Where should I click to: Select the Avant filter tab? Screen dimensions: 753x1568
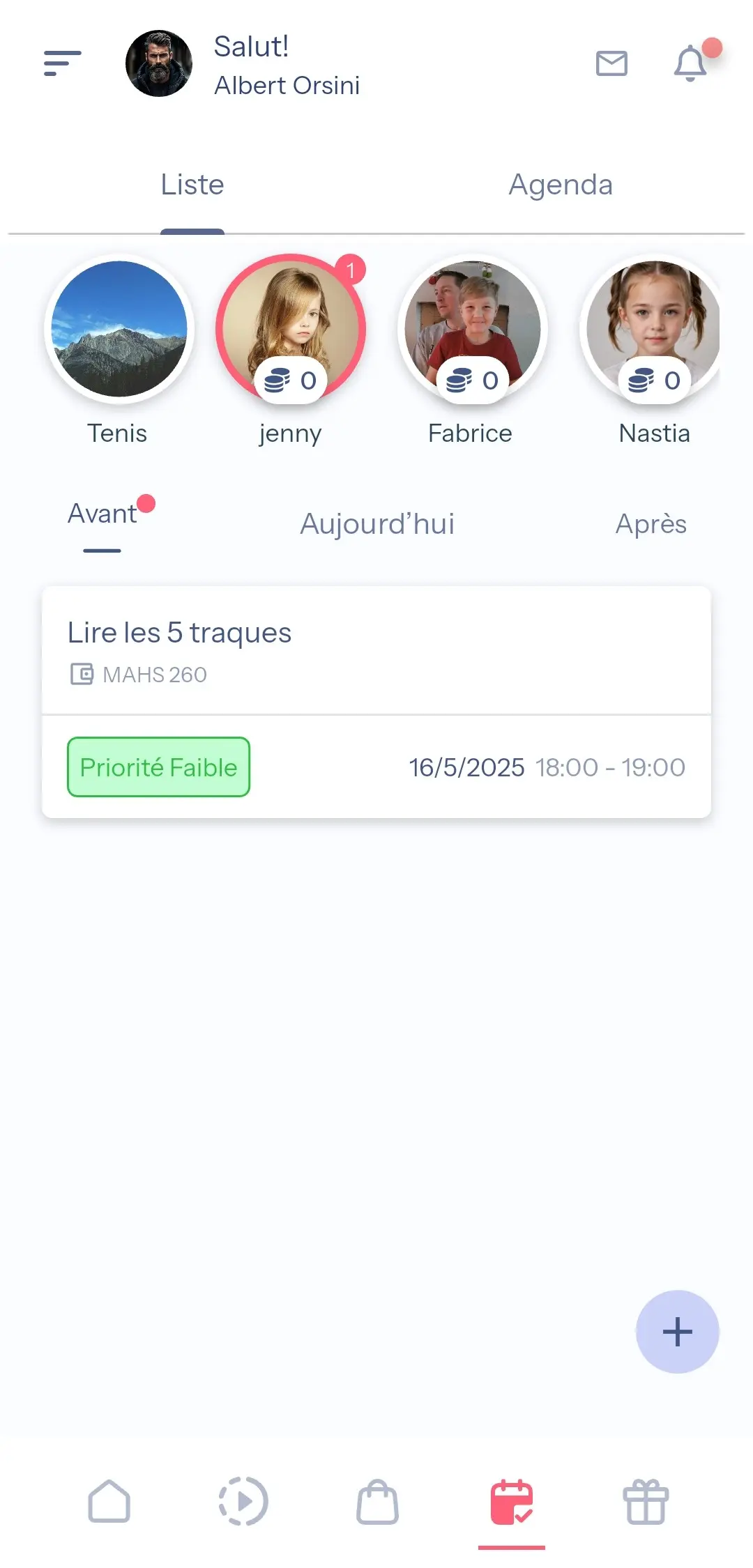[x=102, y=514]
